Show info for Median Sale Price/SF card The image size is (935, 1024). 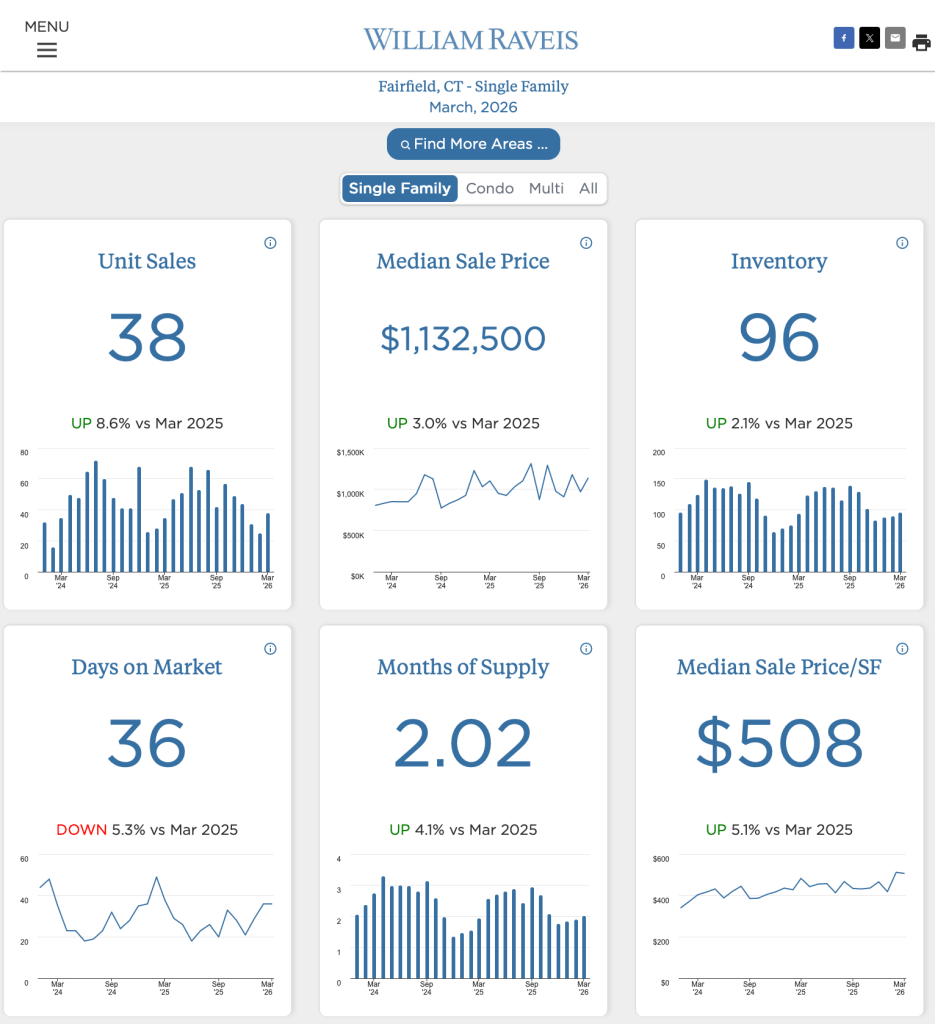tap(902, 649)
